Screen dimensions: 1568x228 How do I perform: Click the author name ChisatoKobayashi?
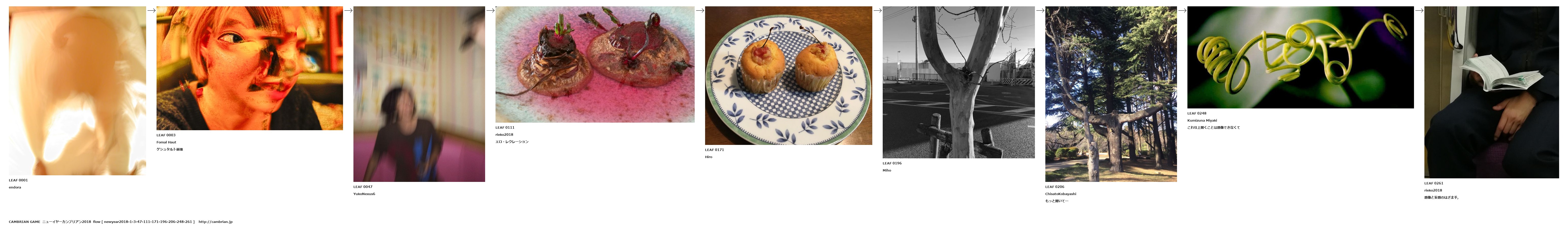click(x=1060, y=194)
